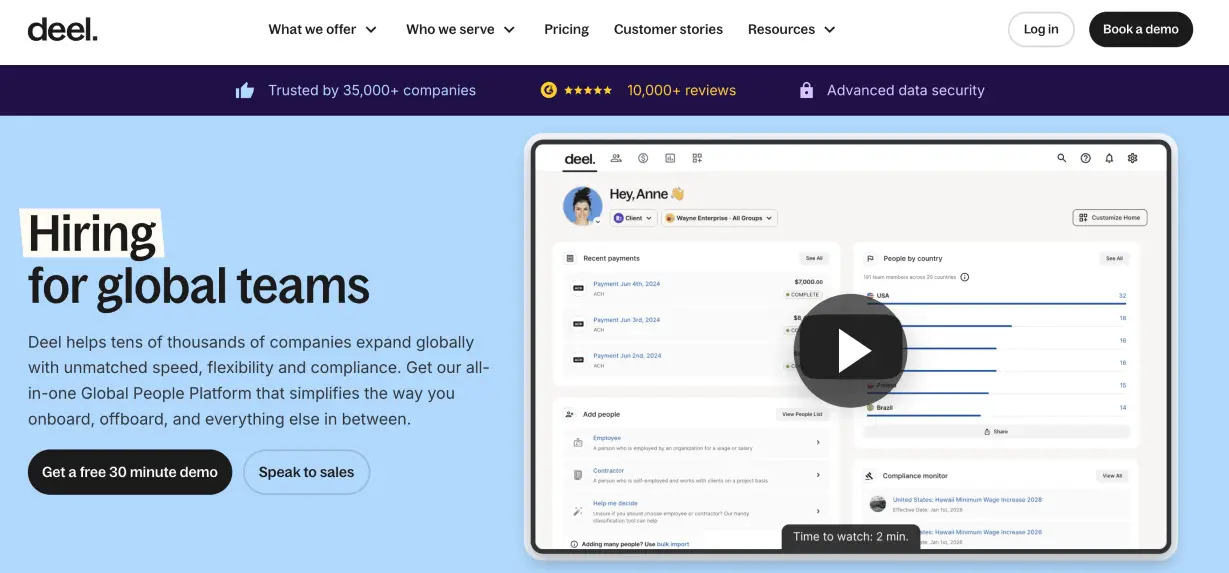Screen dimensions: 1229x573
Task: Open the dollar payments icon in the dashboard top bar
Action: 643,158
